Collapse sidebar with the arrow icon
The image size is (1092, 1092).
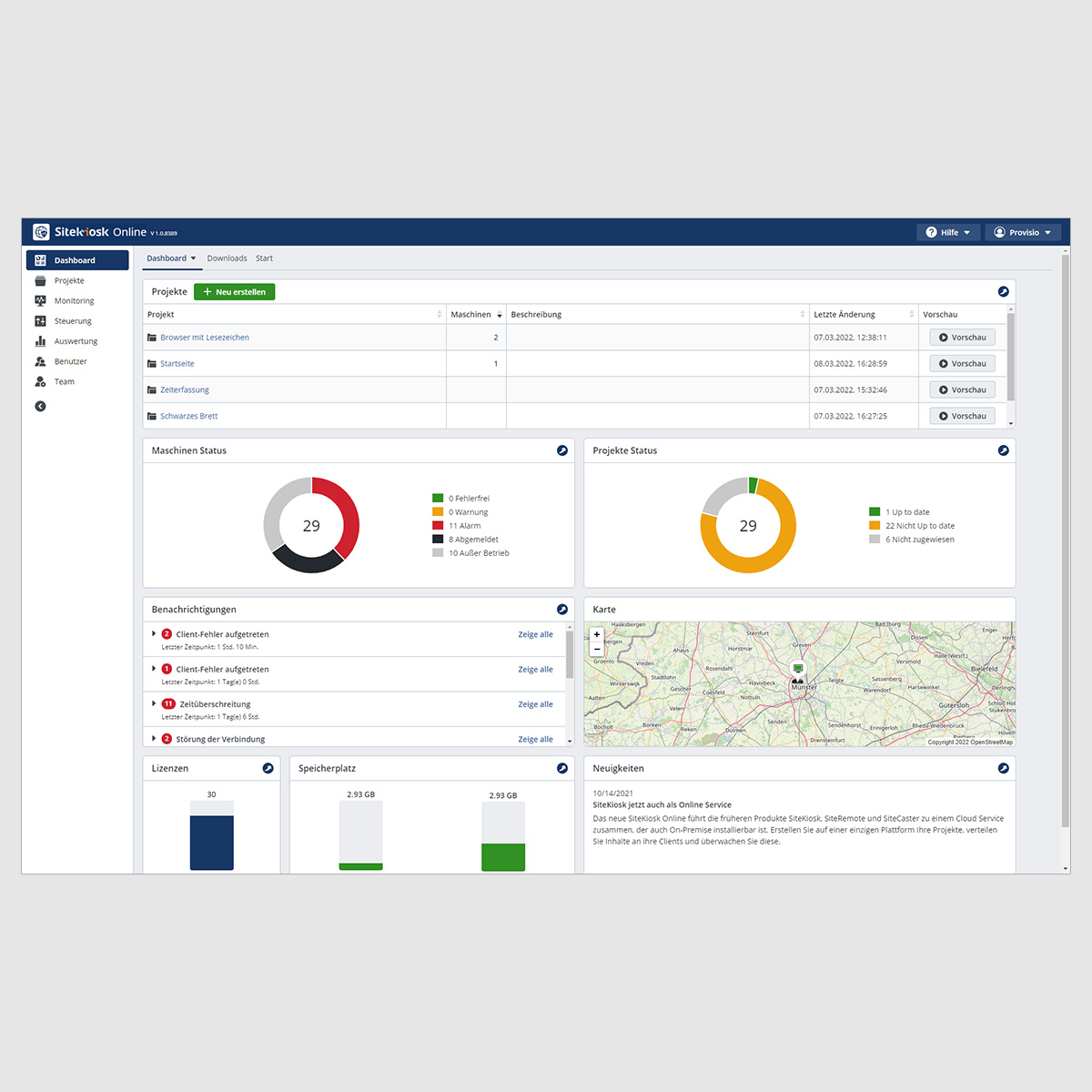tap(40, 407)
